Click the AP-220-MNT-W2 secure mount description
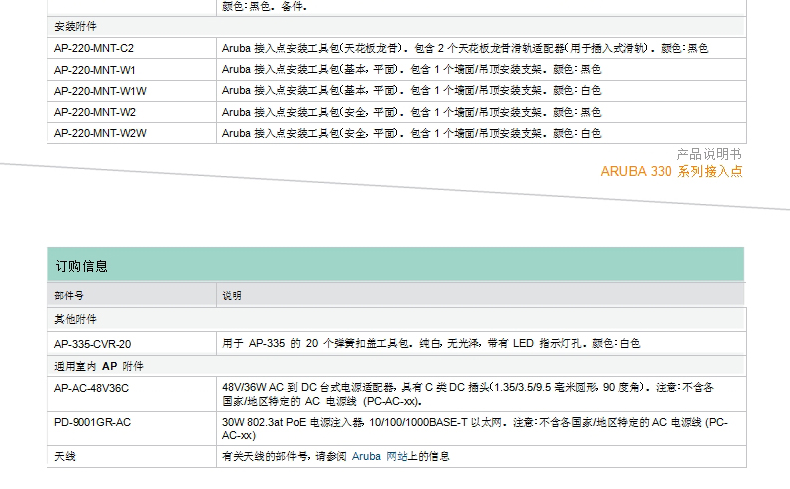The width and height of the screenshot is (790, 489). pyautogui.click(x=411, y=112)
